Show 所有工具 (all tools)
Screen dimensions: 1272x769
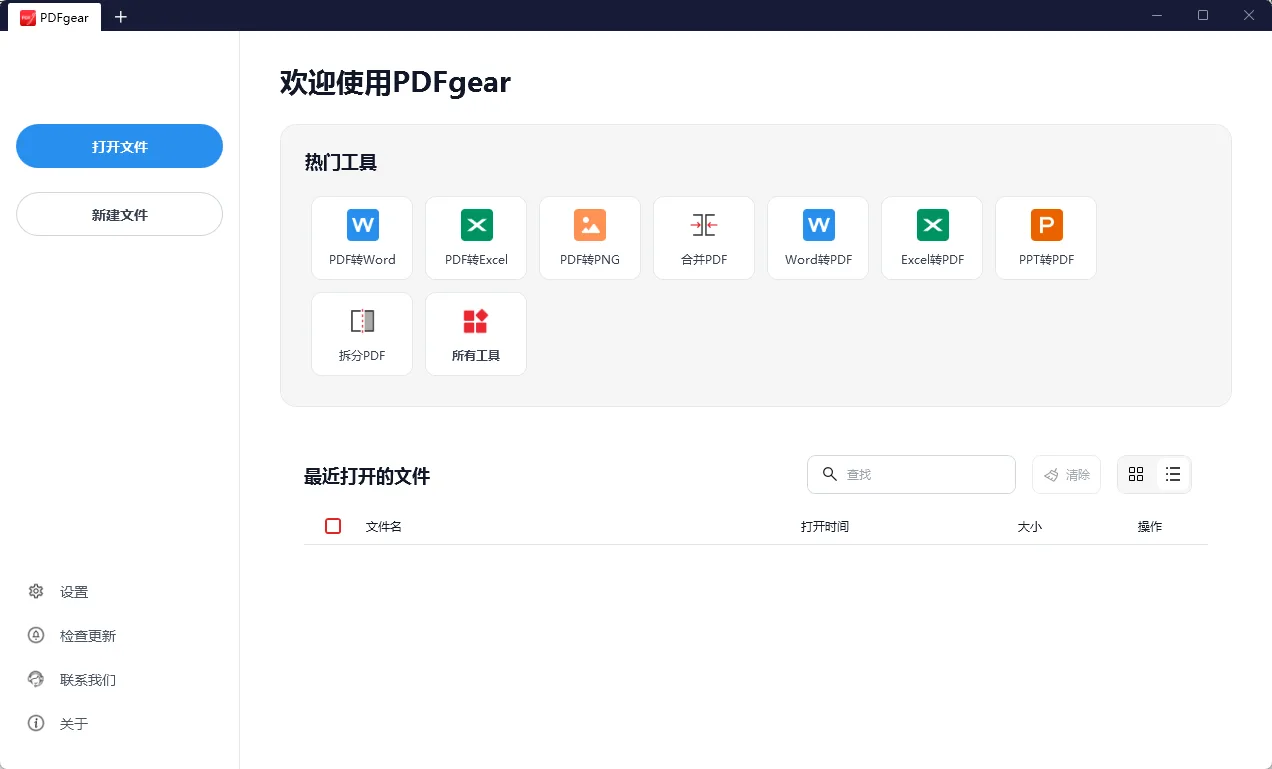coord(476,334)
